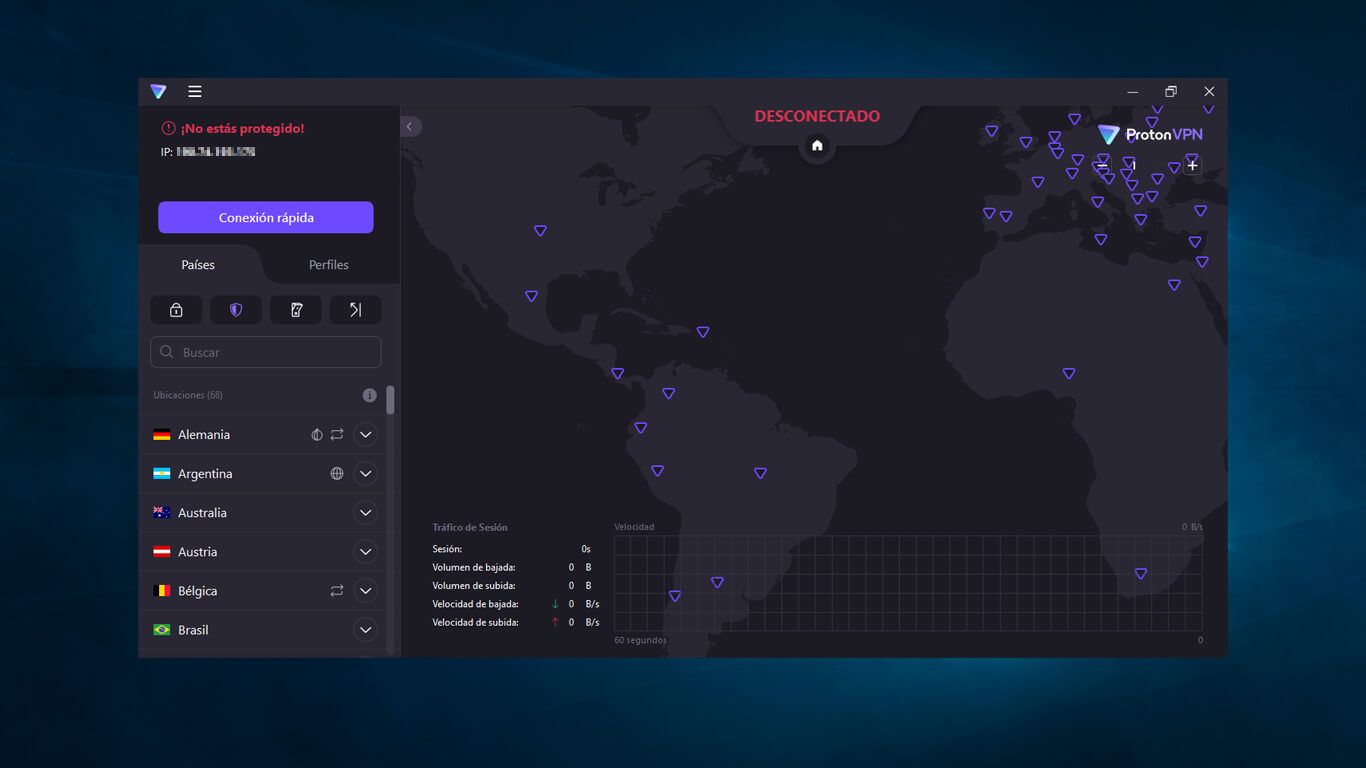Expand the Alemania server list
Viewport: 1366px width, 768px height.
pos(366,435)
